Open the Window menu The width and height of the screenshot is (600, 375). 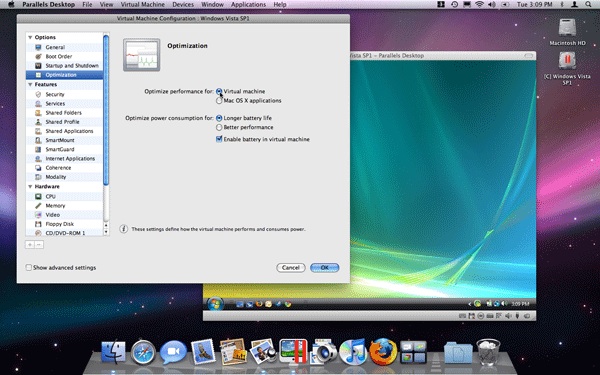(x=212, y=5)
